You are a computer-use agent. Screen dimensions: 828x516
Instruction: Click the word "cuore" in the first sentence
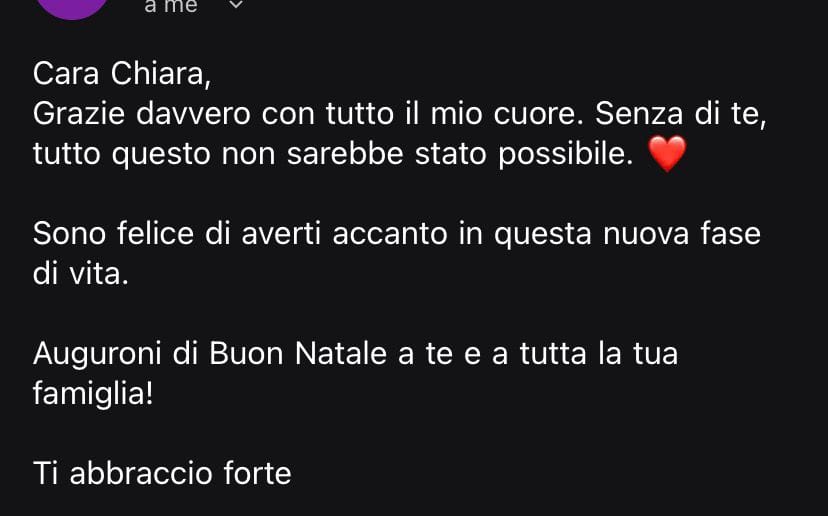click(x=536, y=114)
